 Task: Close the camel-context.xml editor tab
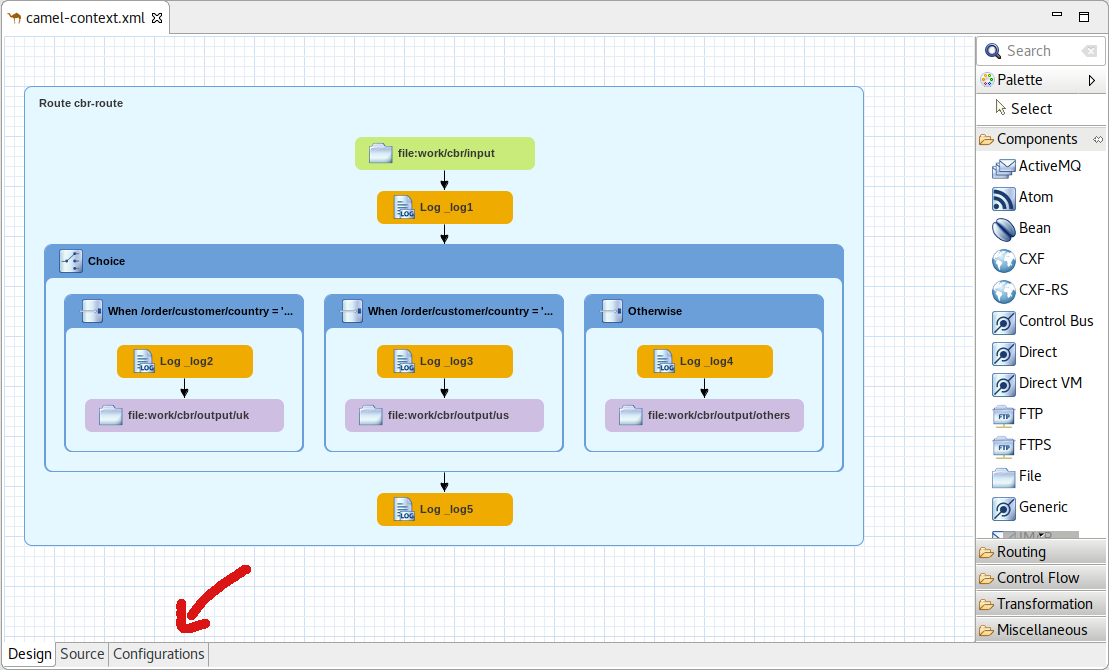coord(157,18)
